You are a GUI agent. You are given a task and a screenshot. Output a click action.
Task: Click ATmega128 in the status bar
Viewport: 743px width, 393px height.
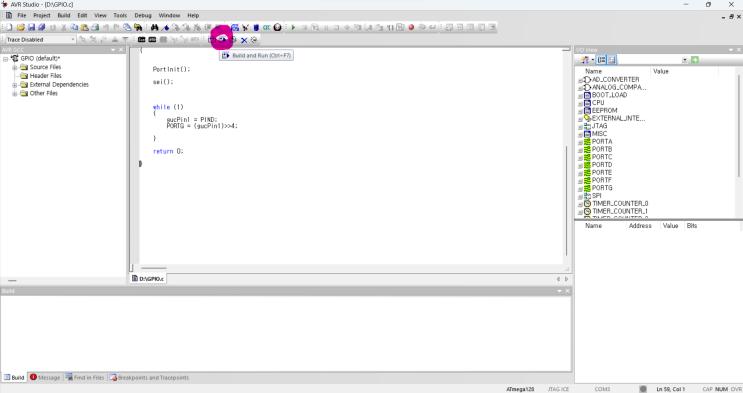point(520,389)
